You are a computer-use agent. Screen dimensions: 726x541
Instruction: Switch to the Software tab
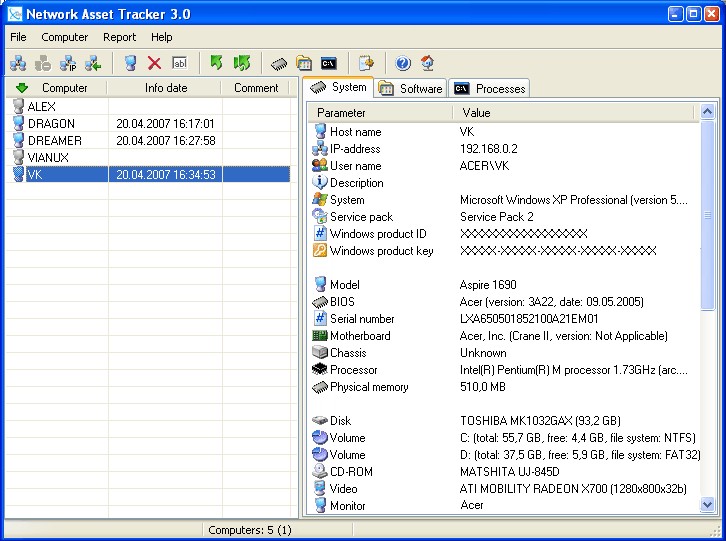[x=411, y=88]
